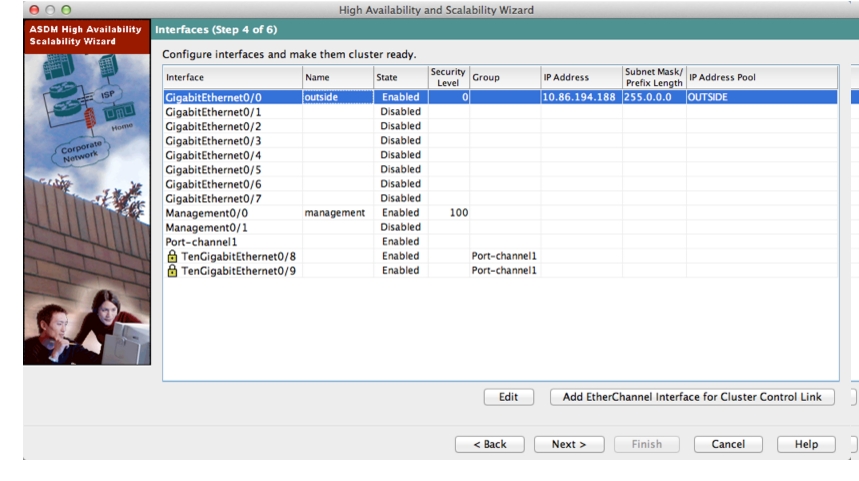Image resolution: width=859 pixels, height=481 pixels.
Task: Click the 'outside' name cell
Action: tap(337, 97)
